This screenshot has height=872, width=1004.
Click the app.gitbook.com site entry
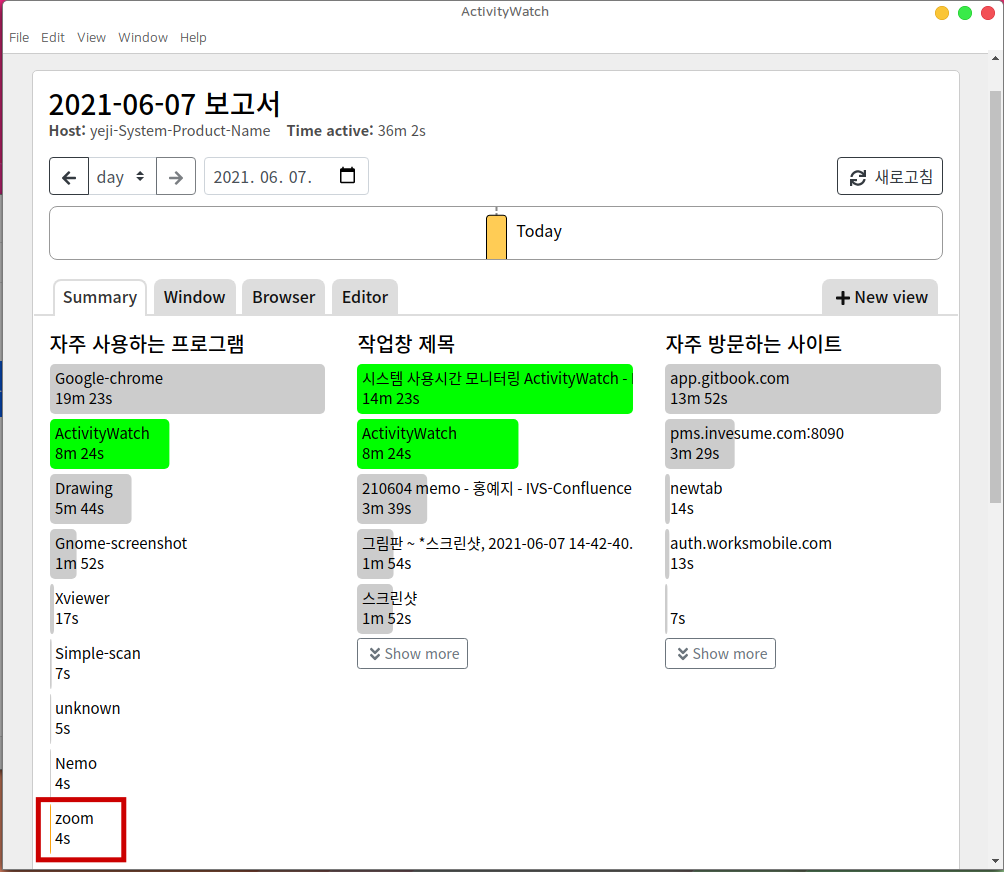[x=802, y=389]
